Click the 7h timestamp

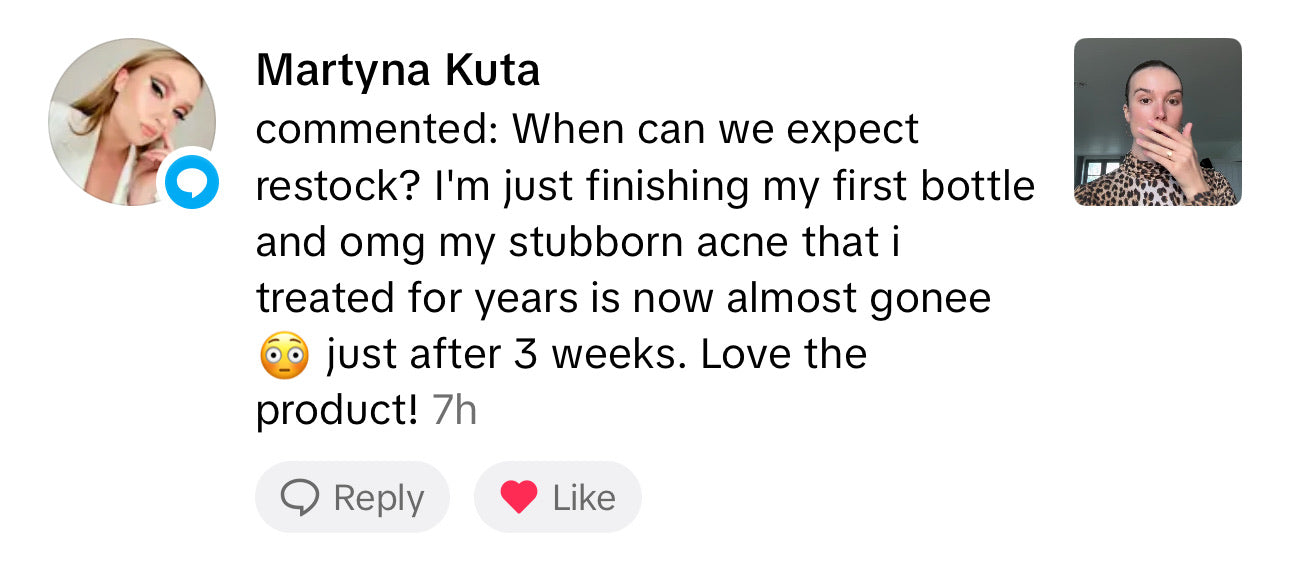[x=454, y=412]
